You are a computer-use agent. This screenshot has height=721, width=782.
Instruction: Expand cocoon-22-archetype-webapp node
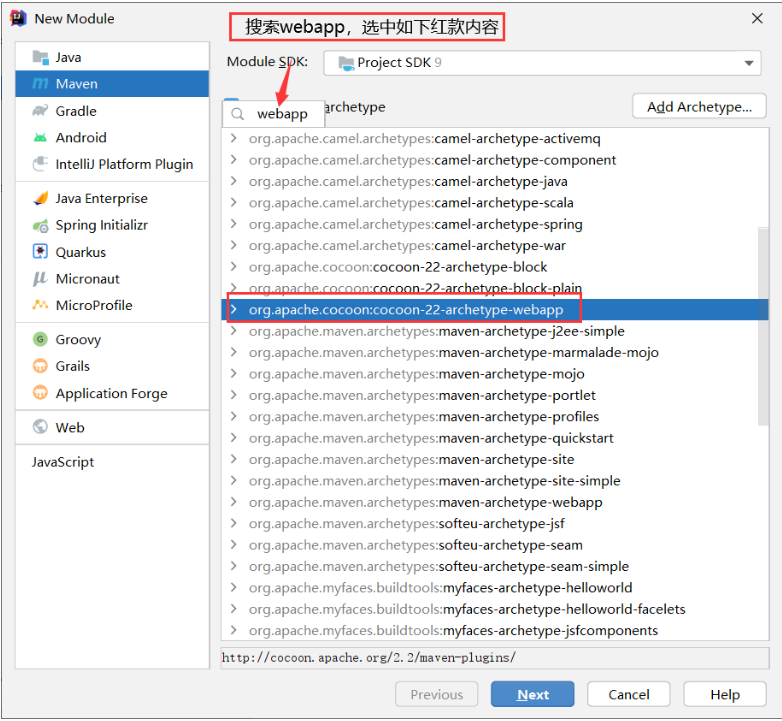coord(233,310)
